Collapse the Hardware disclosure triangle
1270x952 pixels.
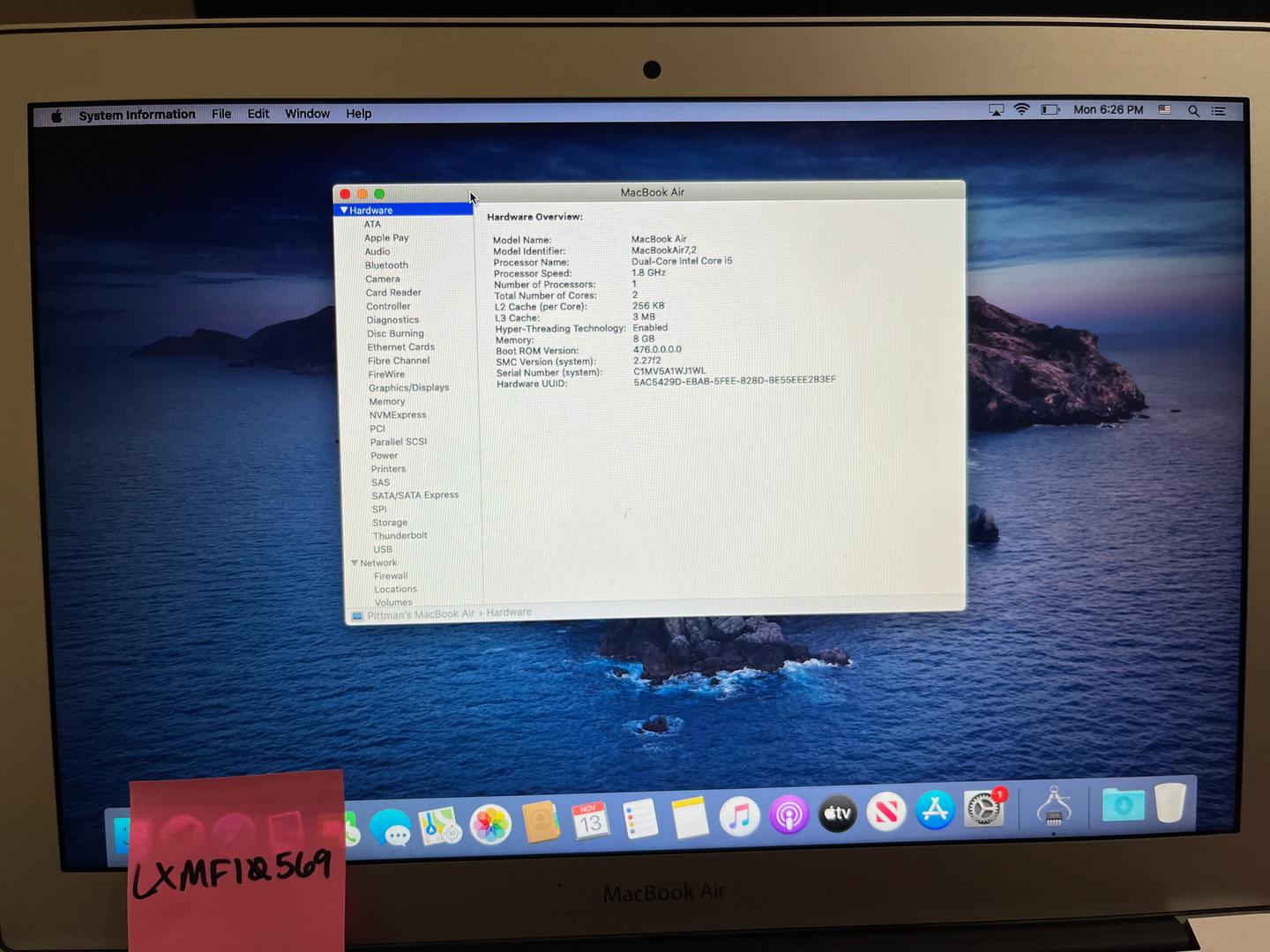[x=344, y=211]
